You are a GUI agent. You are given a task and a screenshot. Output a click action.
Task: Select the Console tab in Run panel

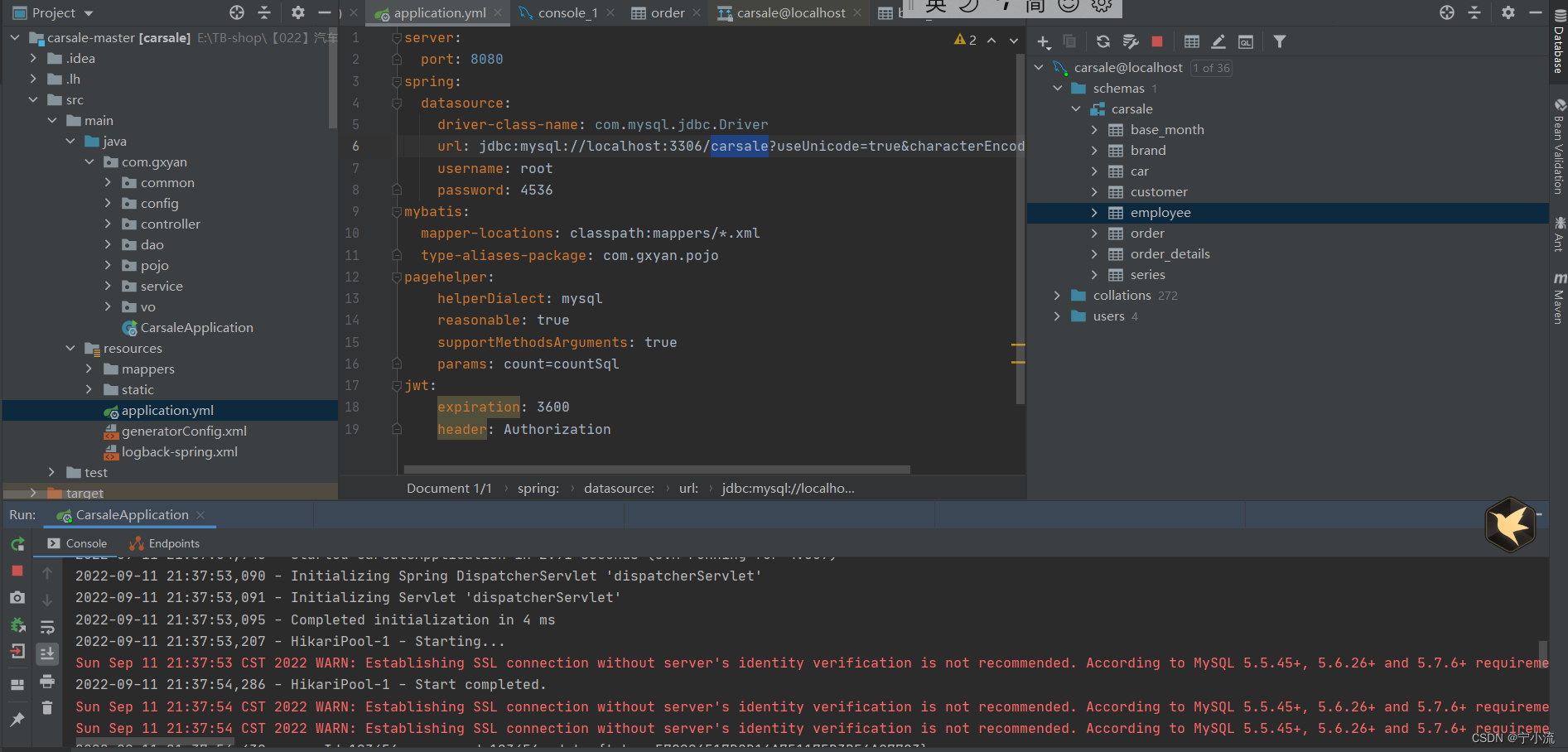tap(78, 543)
